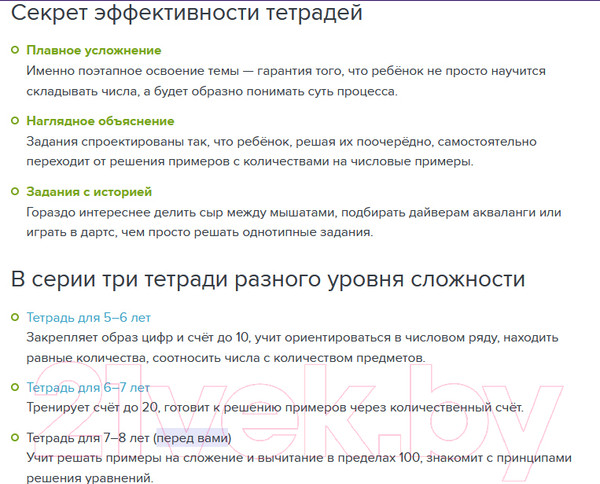Screen dimensions: 600x484
Task: Click heading 'В серии три тетради разного уровня сложности'
Action: (268, 279)
